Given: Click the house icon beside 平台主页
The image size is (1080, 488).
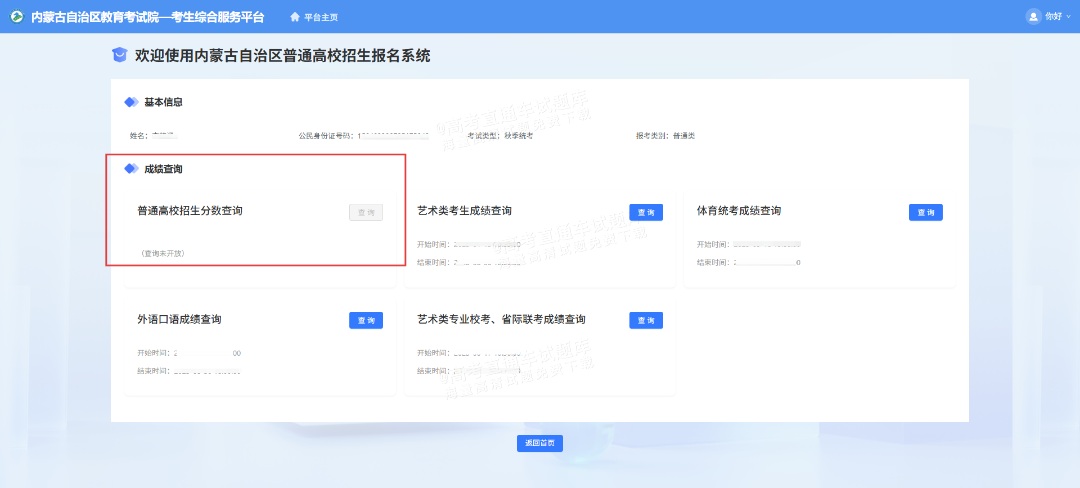Looking at the screenshot, I should 295,17.
